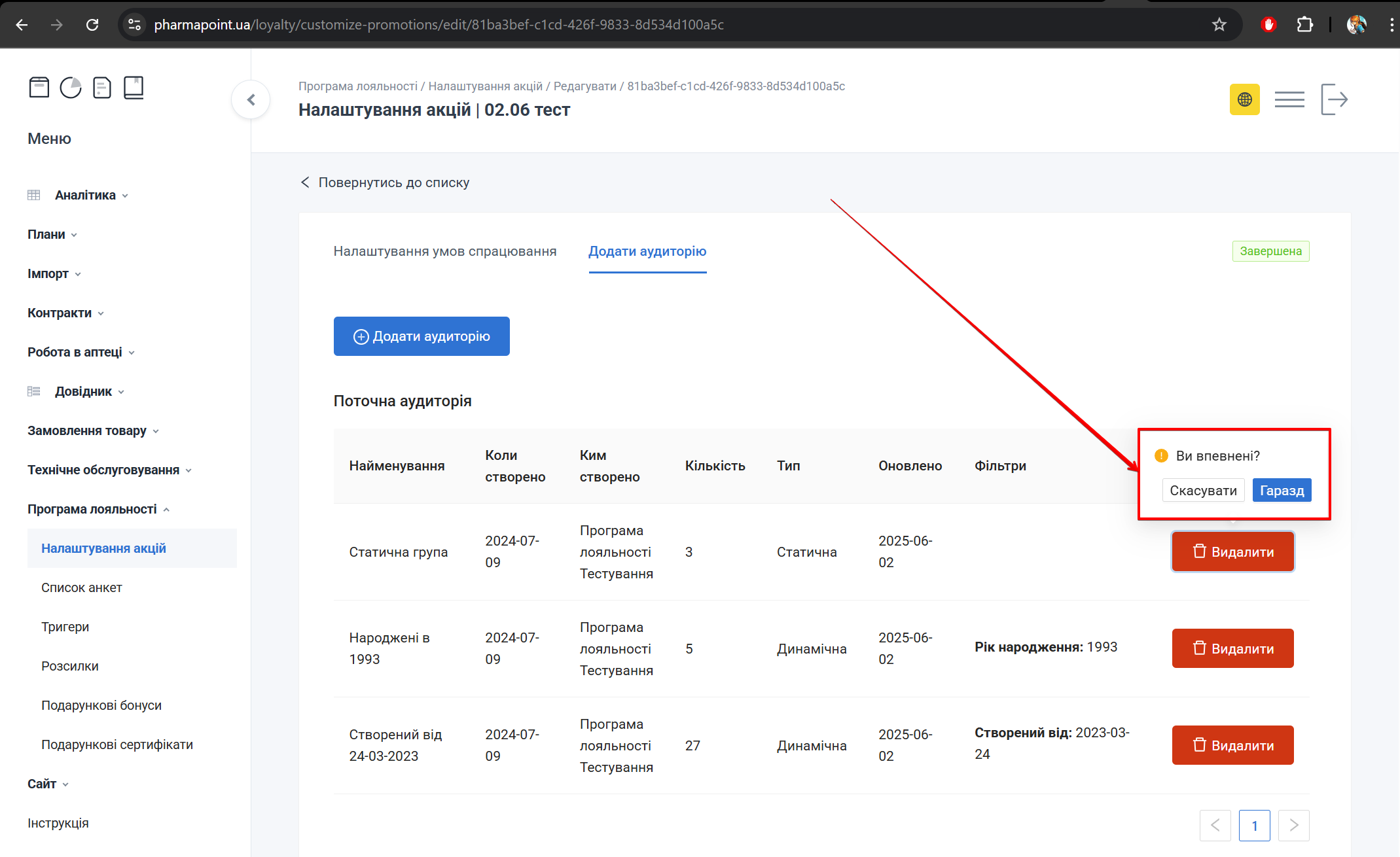Switch to the Додати аудиторію tab
The image size is (1400, 857).
click(x=647, y=251)
